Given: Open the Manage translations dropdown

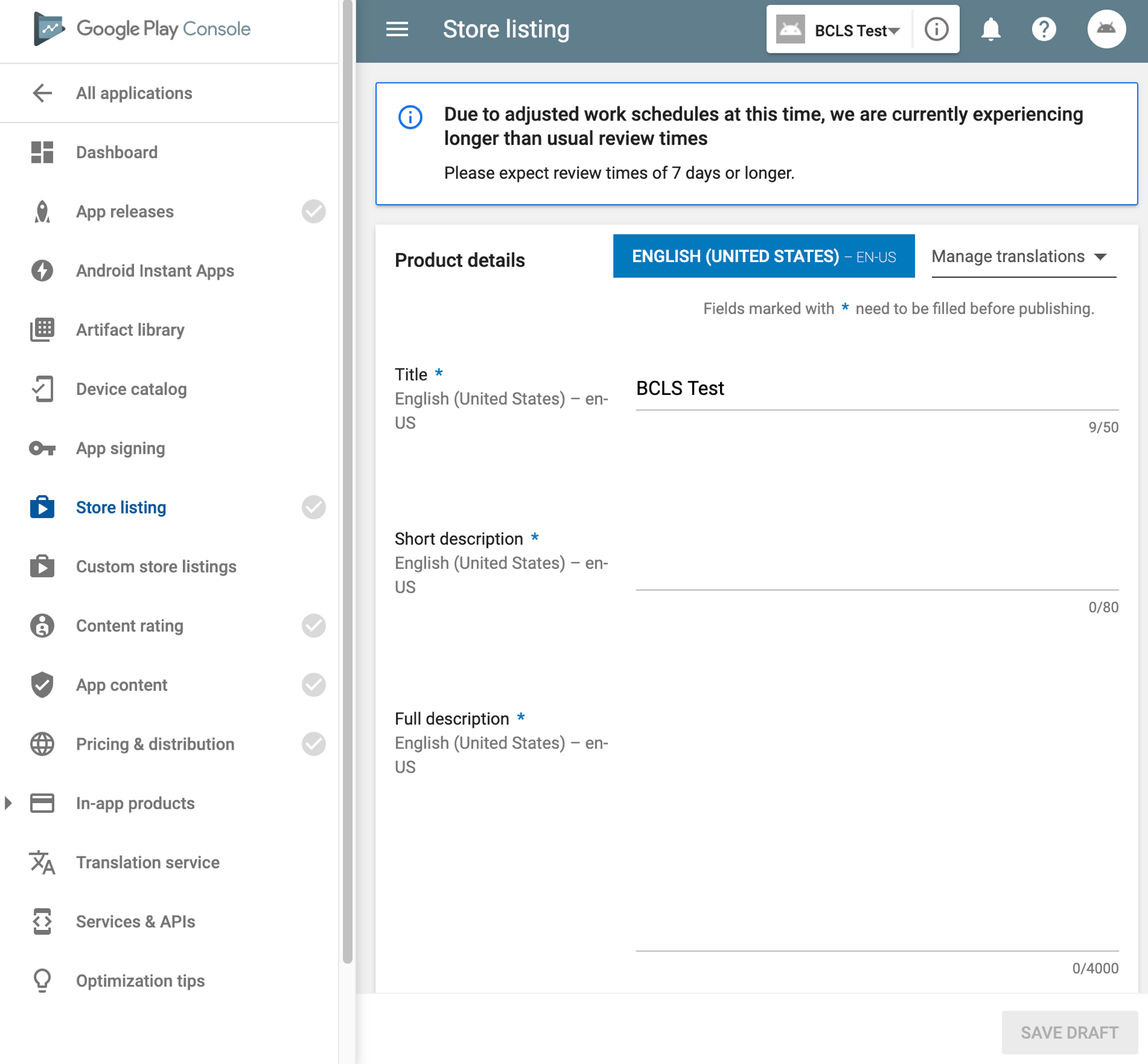Looking at the screenshot, I should click(x=1024, y=256).
